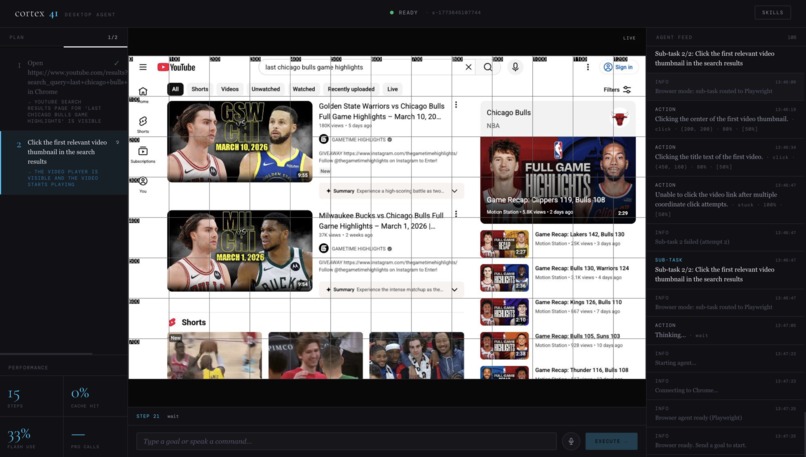Open the first Shorts video marked New
Screen dimensions: 806x457
pyautogui.click(x=215, y=356)
